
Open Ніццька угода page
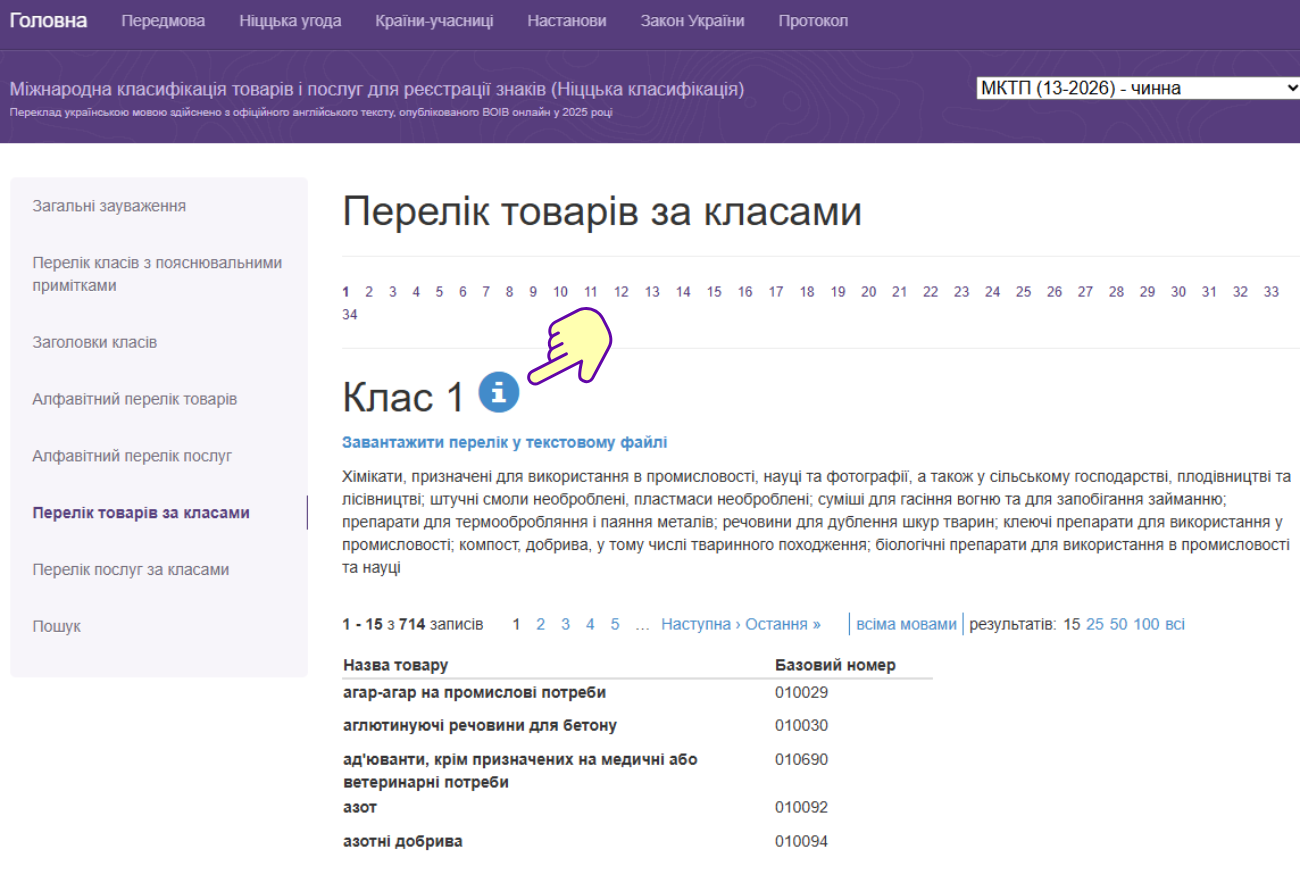click(290, 21)
